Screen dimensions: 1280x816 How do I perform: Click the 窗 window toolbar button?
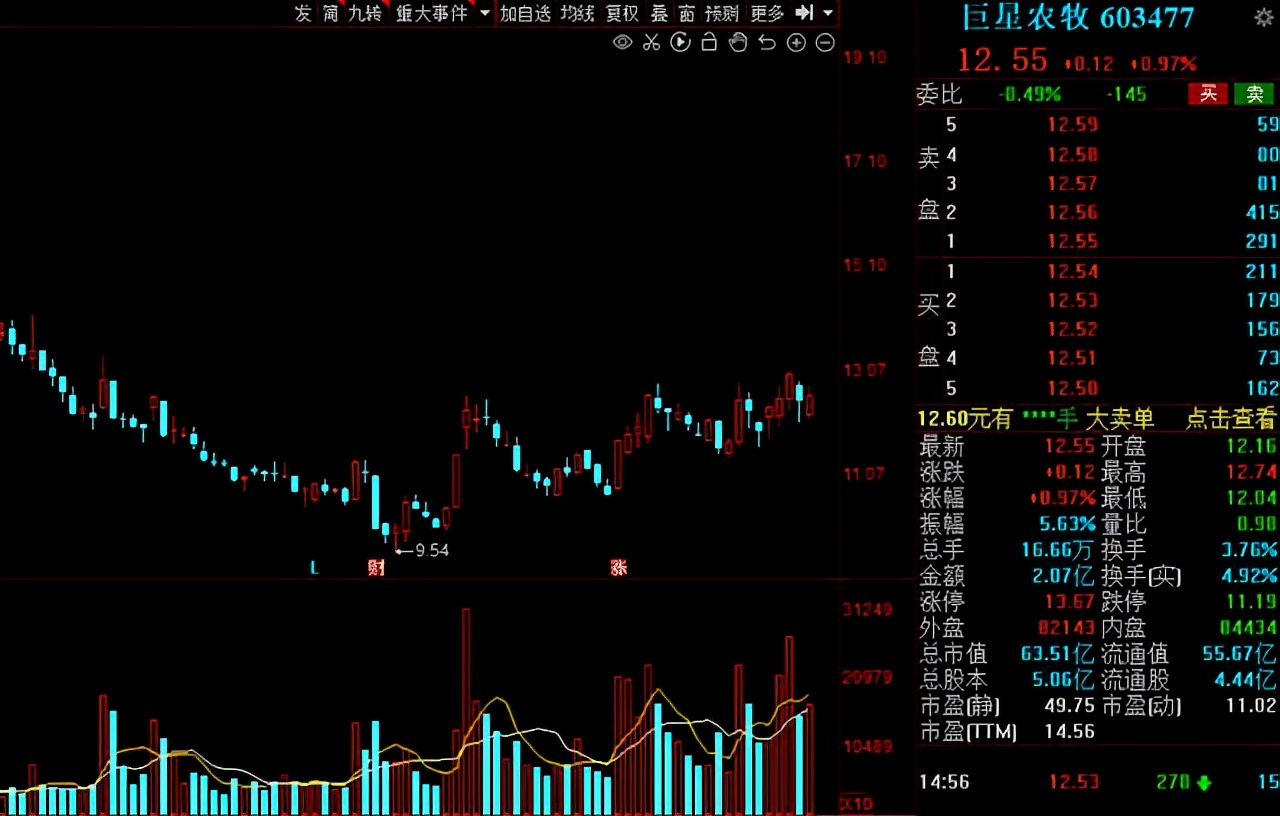686,13
